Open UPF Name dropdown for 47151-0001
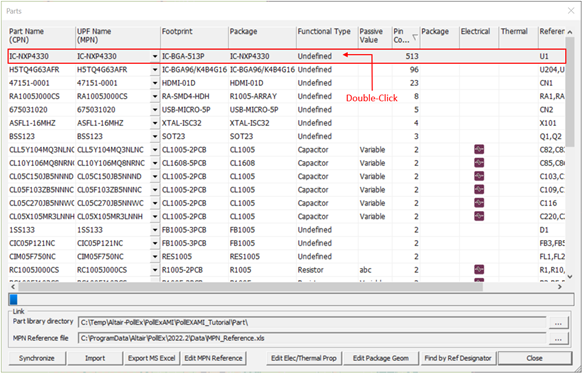The width and height of the screenshot is (583, 374). 155,83
